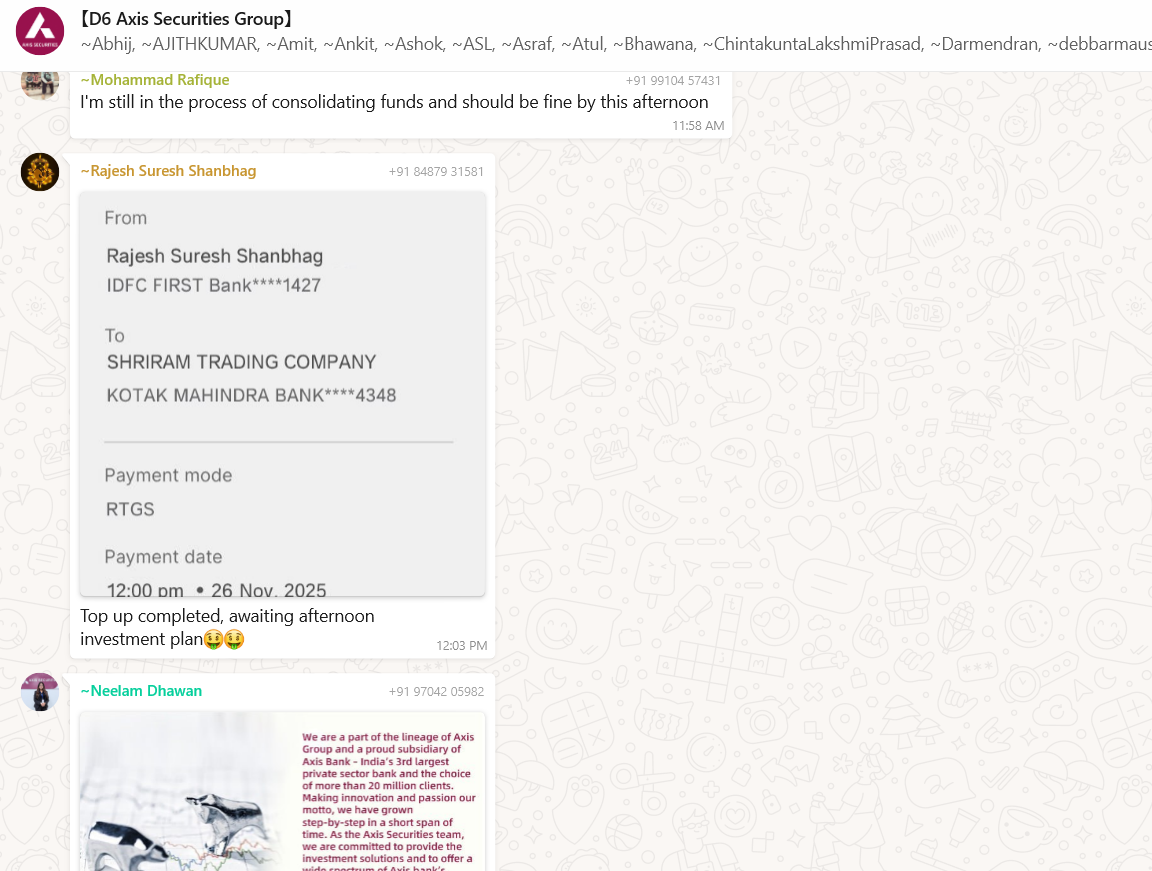Click phone number +91 97042 05982
This screenshot has width=1152, height=871.
pos(436,692)
